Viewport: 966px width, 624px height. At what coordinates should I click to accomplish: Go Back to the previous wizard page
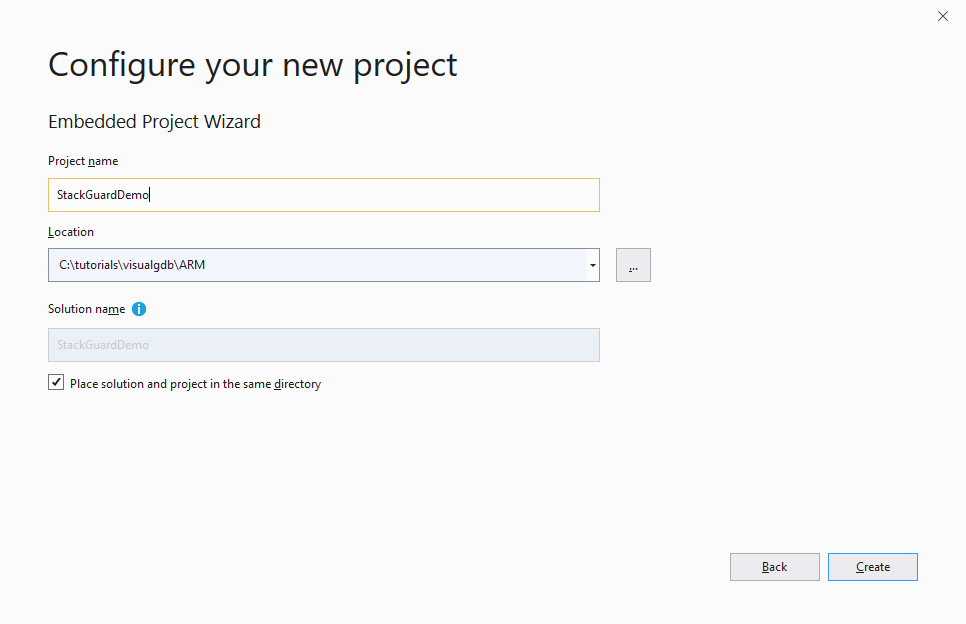pos(774,567)
